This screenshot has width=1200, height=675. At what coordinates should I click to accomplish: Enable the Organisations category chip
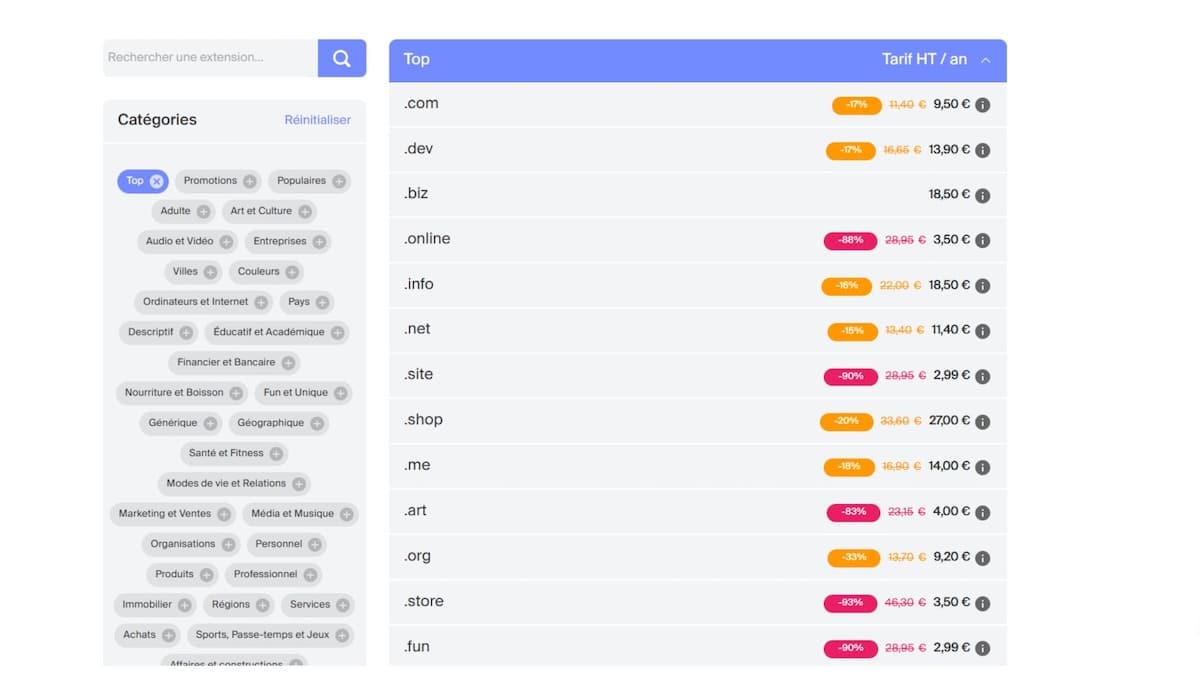(x=191, y=544)
